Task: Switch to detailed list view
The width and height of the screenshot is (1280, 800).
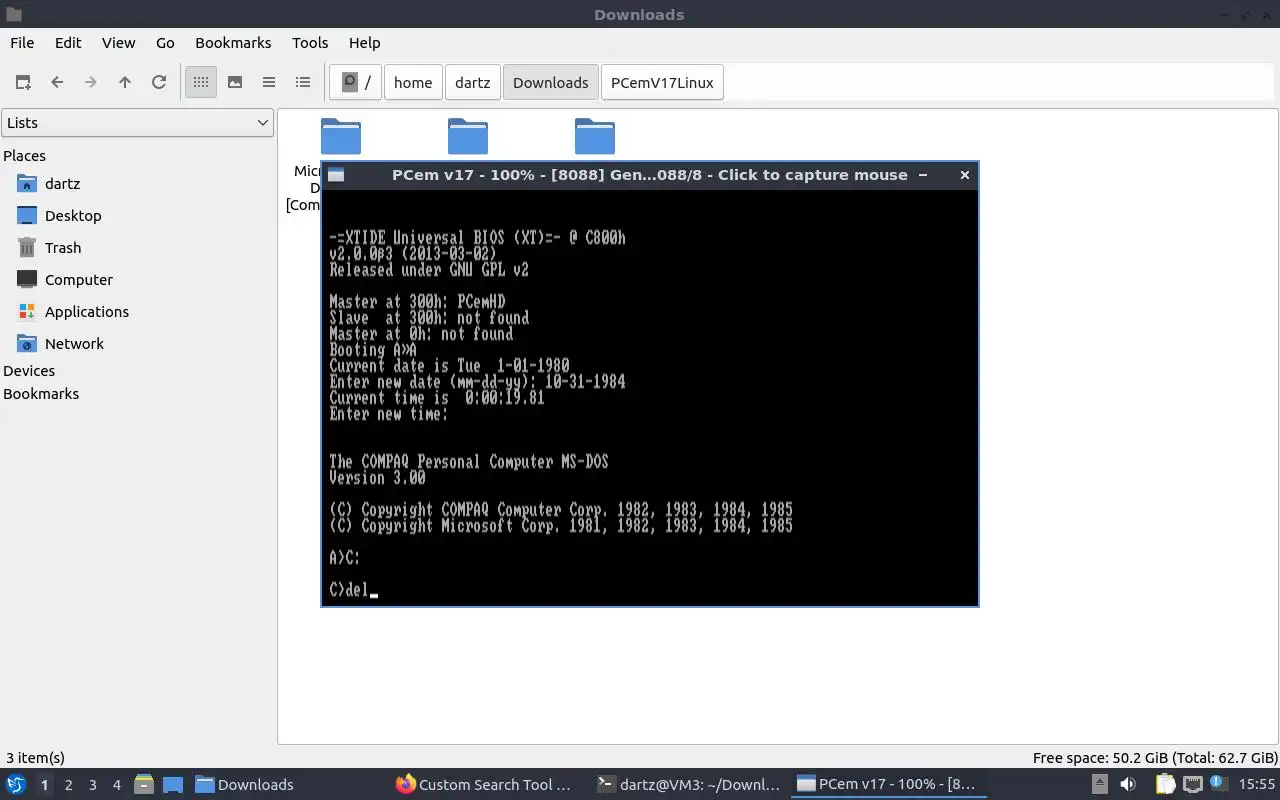Action: (303, 82)
